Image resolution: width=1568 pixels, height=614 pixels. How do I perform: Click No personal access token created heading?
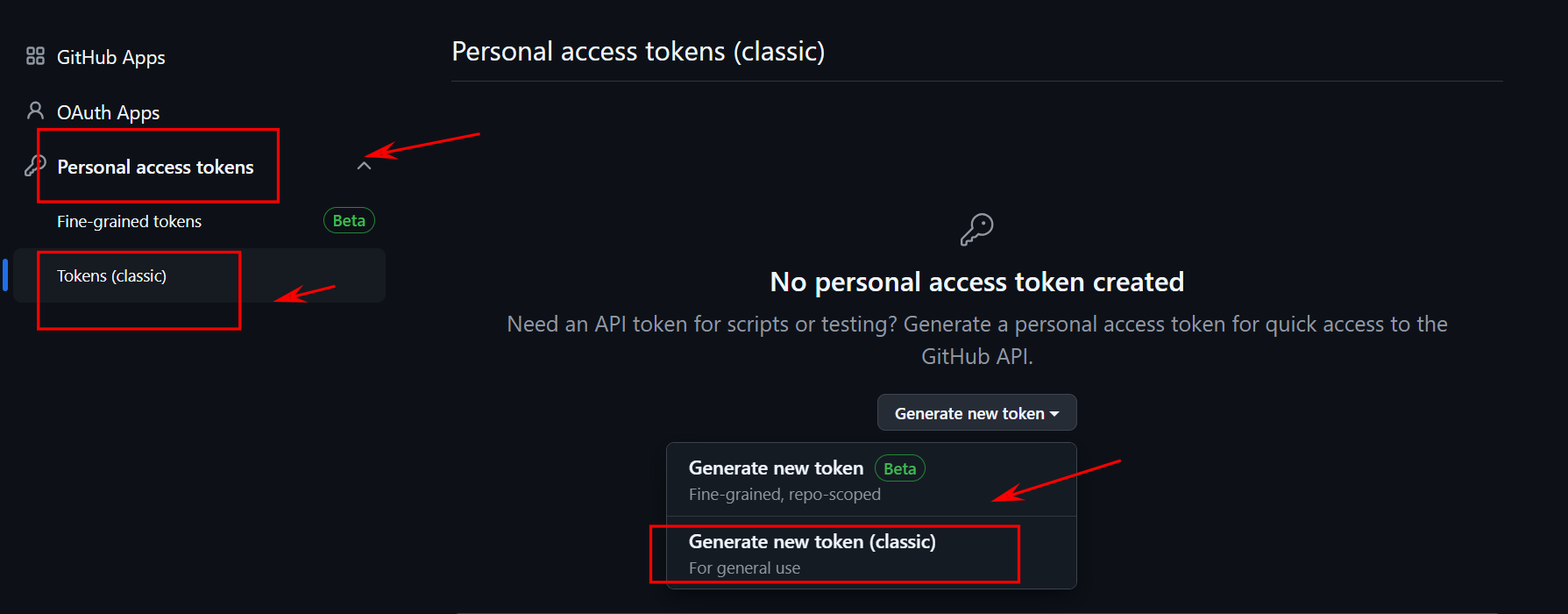coord(976,282)
